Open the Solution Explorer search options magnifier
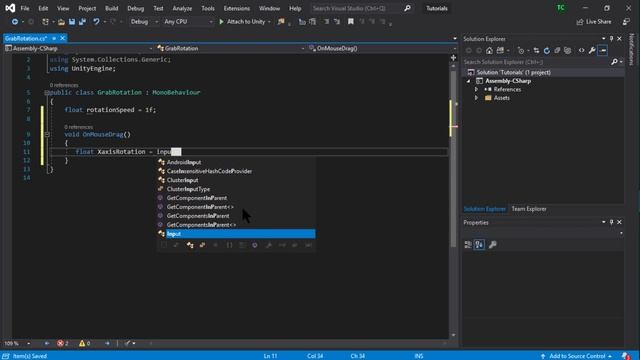Viewport: 640px width, 360px height. (x=615, y=62)
